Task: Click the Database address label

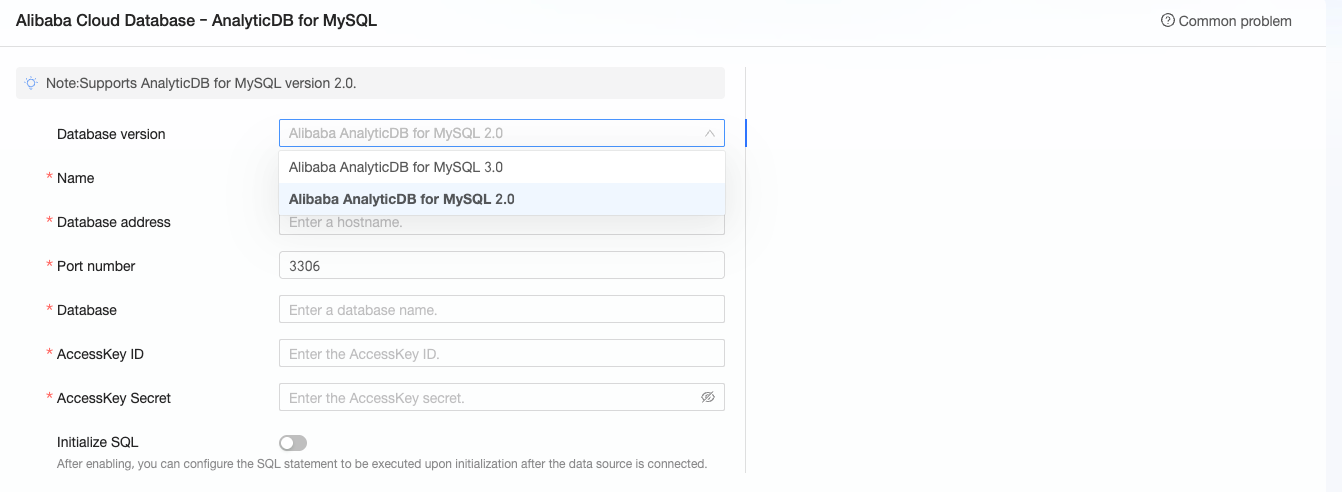Action: click(x=114, y=222)
